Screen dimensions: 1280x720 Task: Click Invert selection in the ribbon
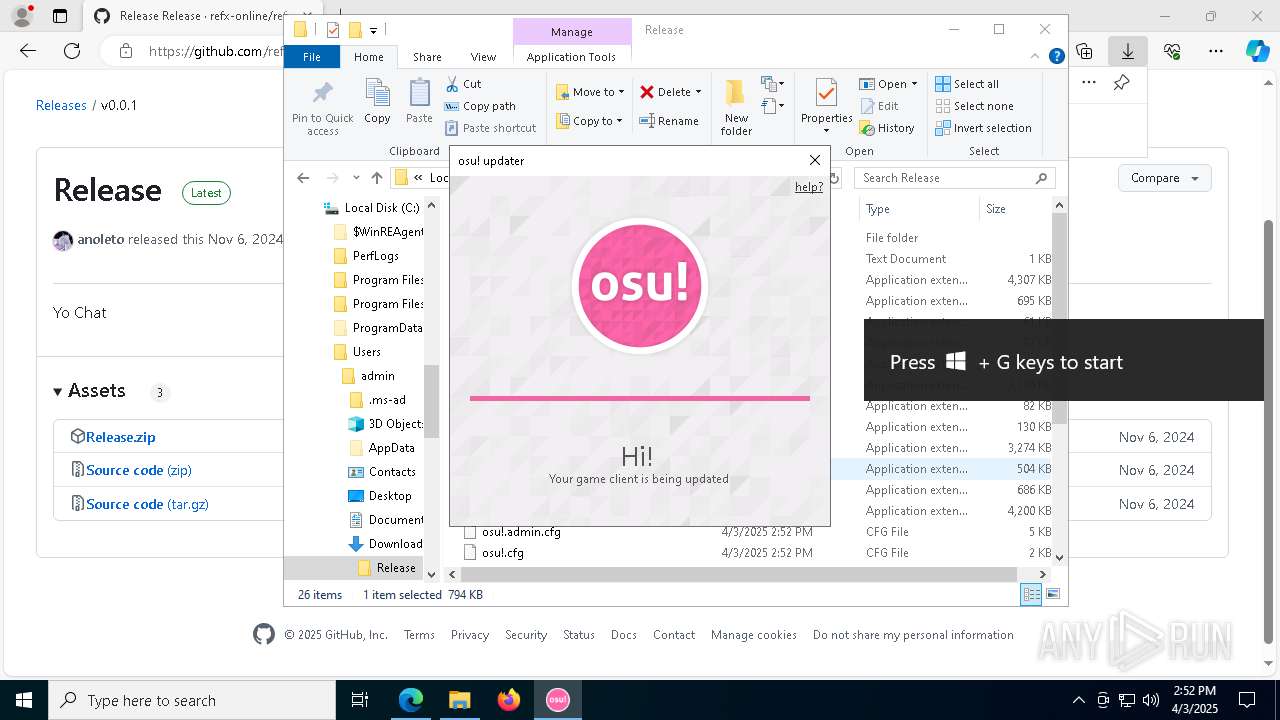click(983, 128)
